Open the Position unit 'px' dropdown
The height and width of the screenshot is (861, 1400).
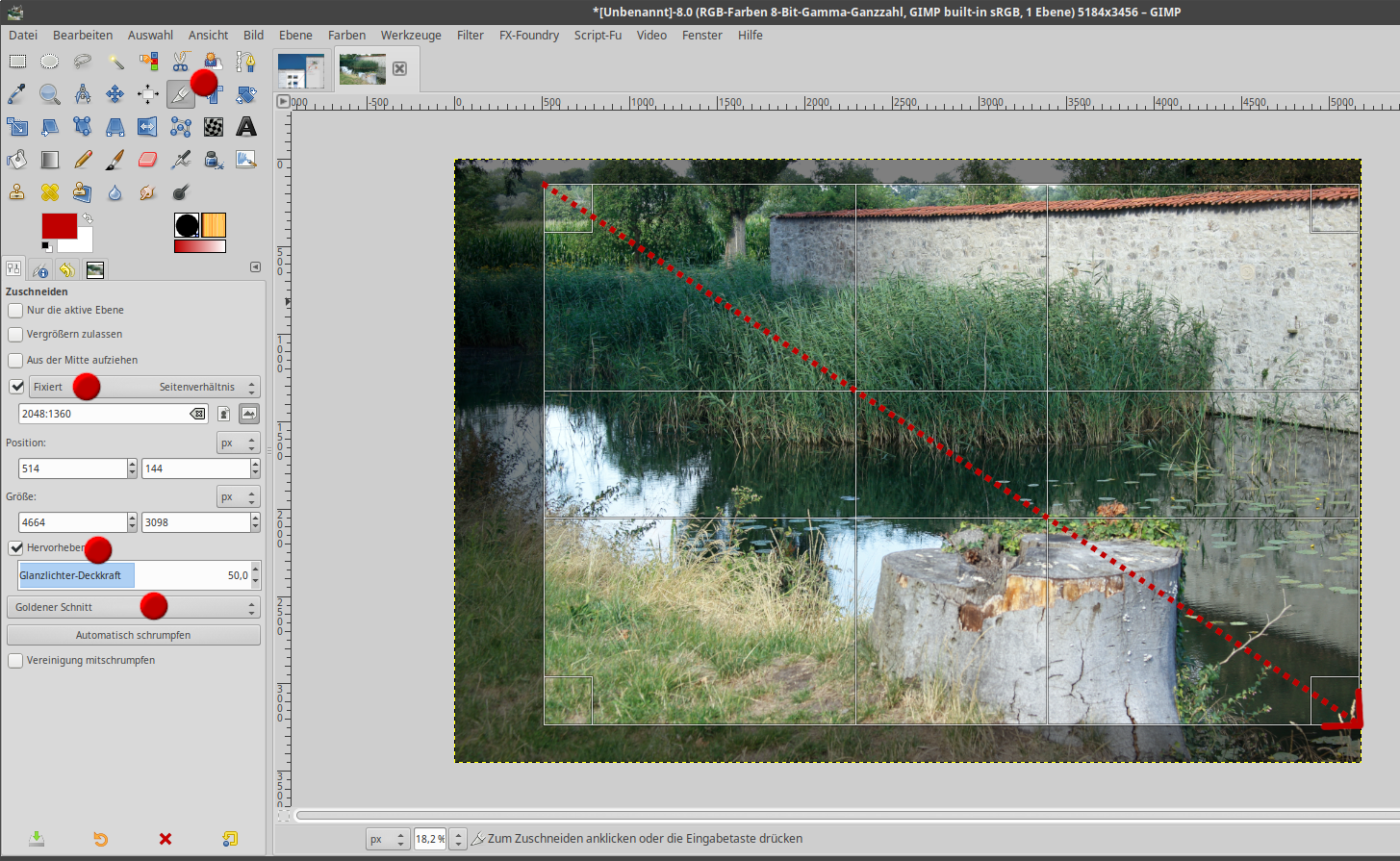point(238,443)
